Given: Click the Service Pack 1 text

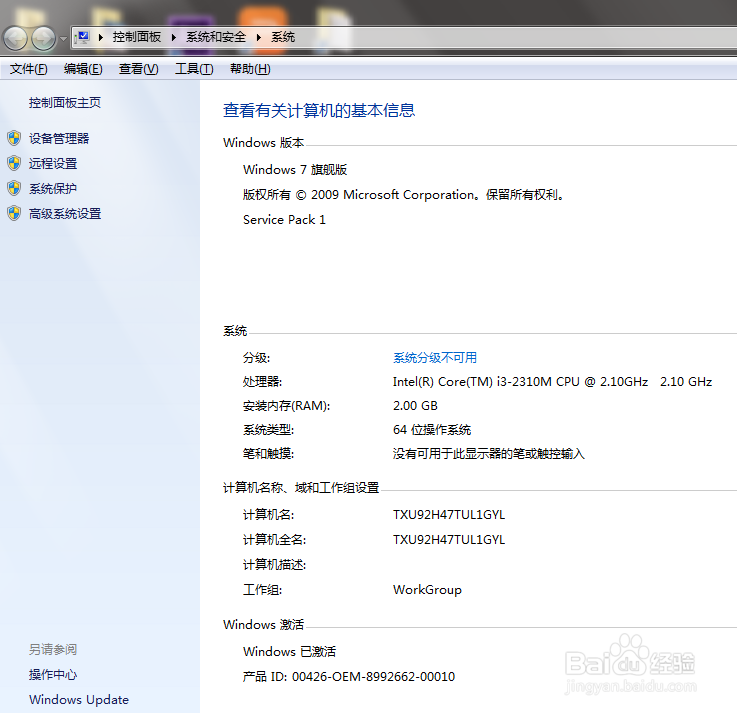Looking at the screenshot, I should coord(284,219).
